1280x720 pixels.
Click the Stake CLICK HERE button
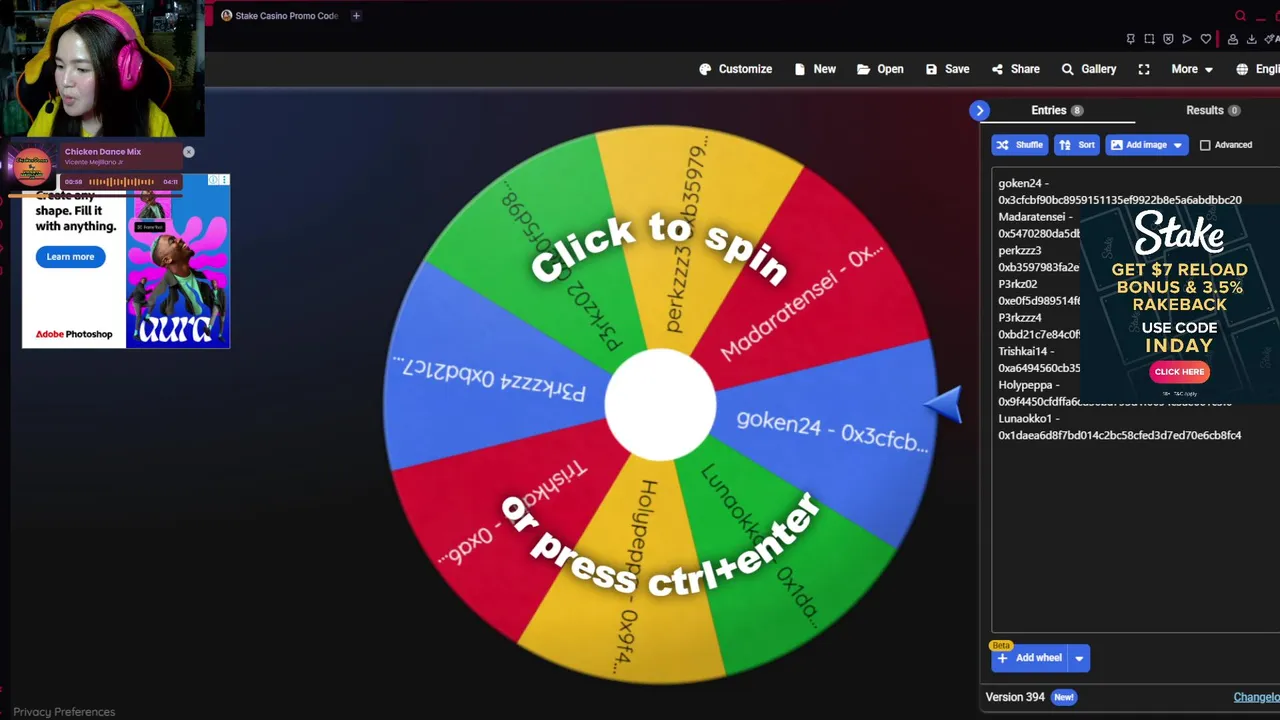click(1179, 372)
